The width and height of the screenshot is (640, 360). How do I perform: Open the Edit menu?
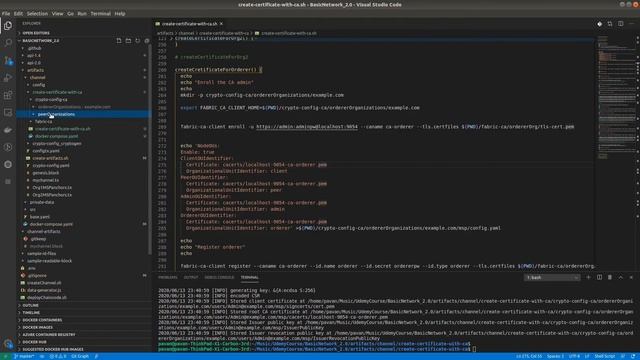tap(18, 13)
